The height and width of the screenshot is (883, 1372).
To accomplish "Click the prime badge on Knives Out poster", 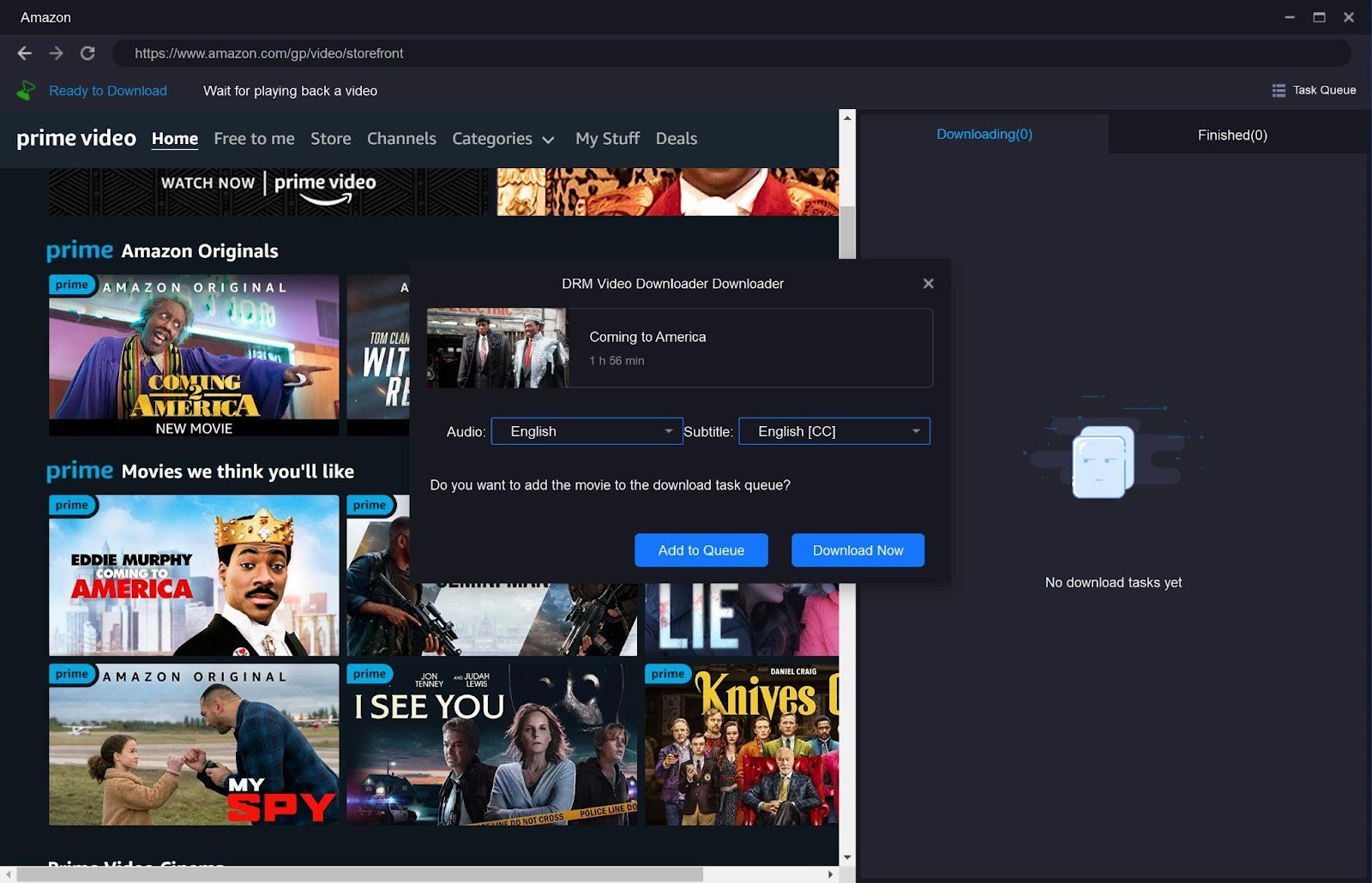I will [x=668, y=674].
